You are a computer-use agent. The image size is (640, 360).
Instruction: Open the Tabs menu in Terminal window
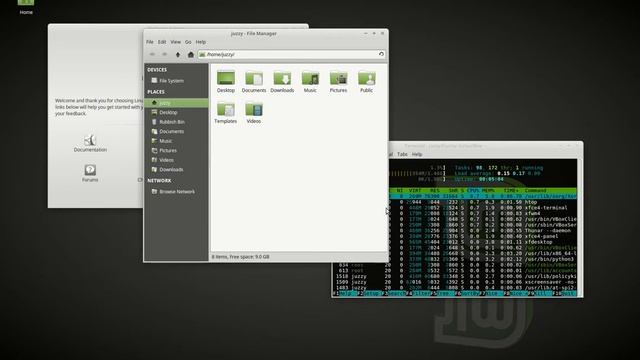click(402, 154)
